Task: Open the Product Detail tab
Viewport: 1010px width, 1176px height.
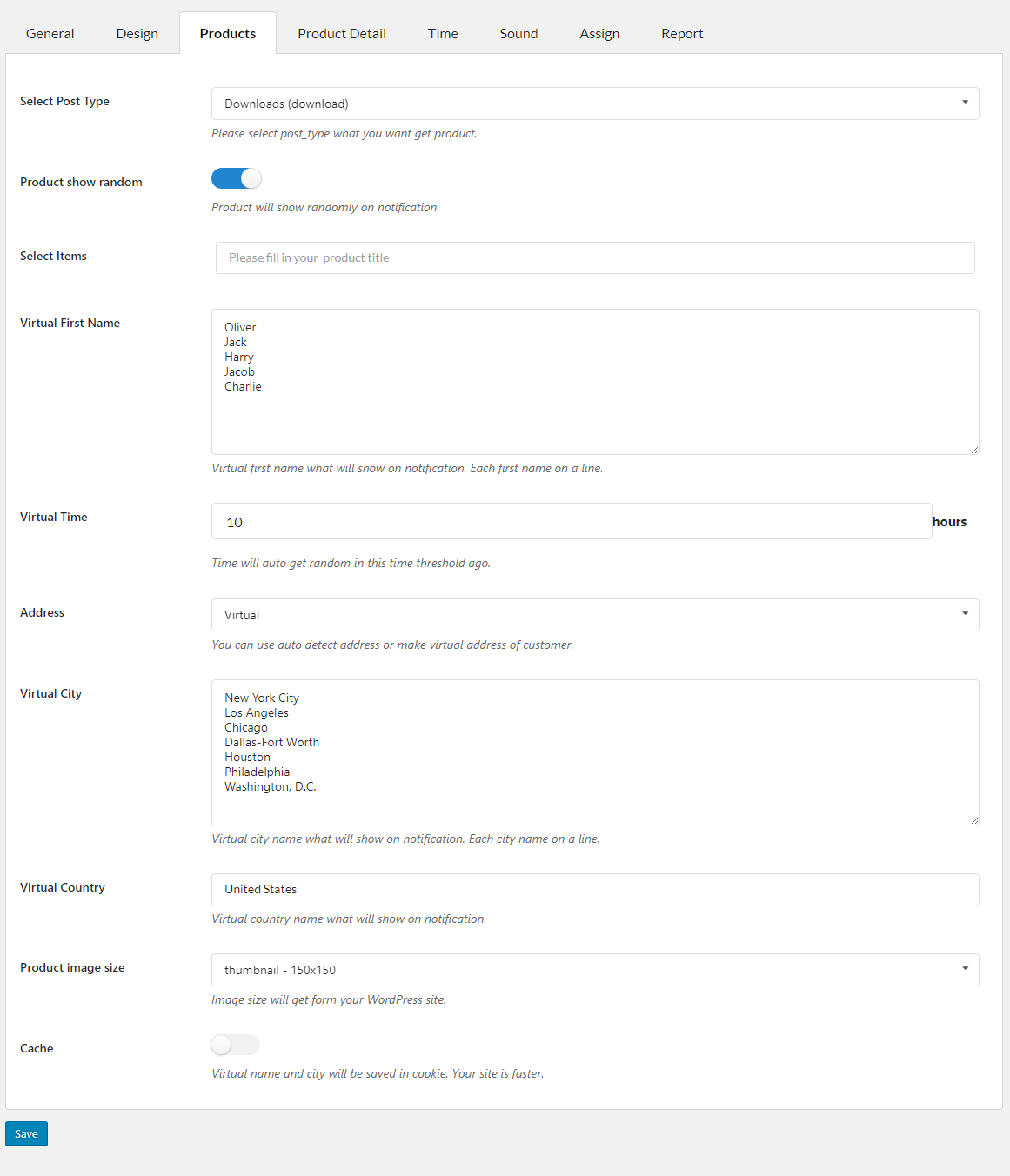Action: pyautogui.click(x=342, y=34)
